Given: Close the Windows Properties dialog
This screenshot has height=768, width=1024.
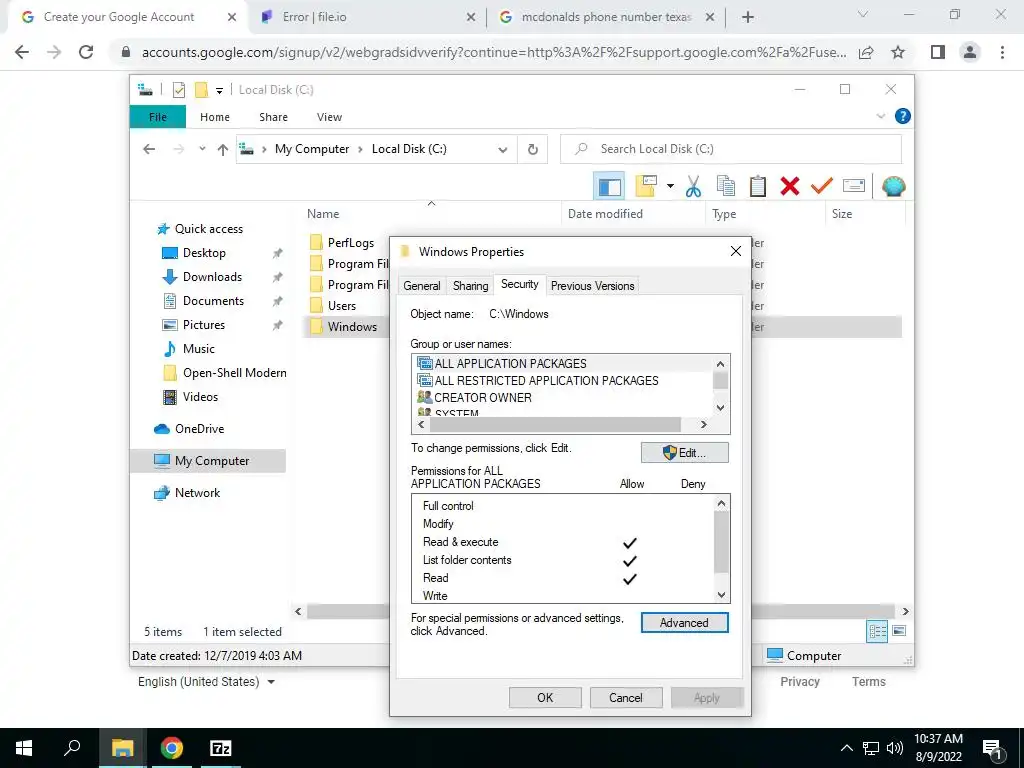Looking at the screenshot, I should coord(735,251).
